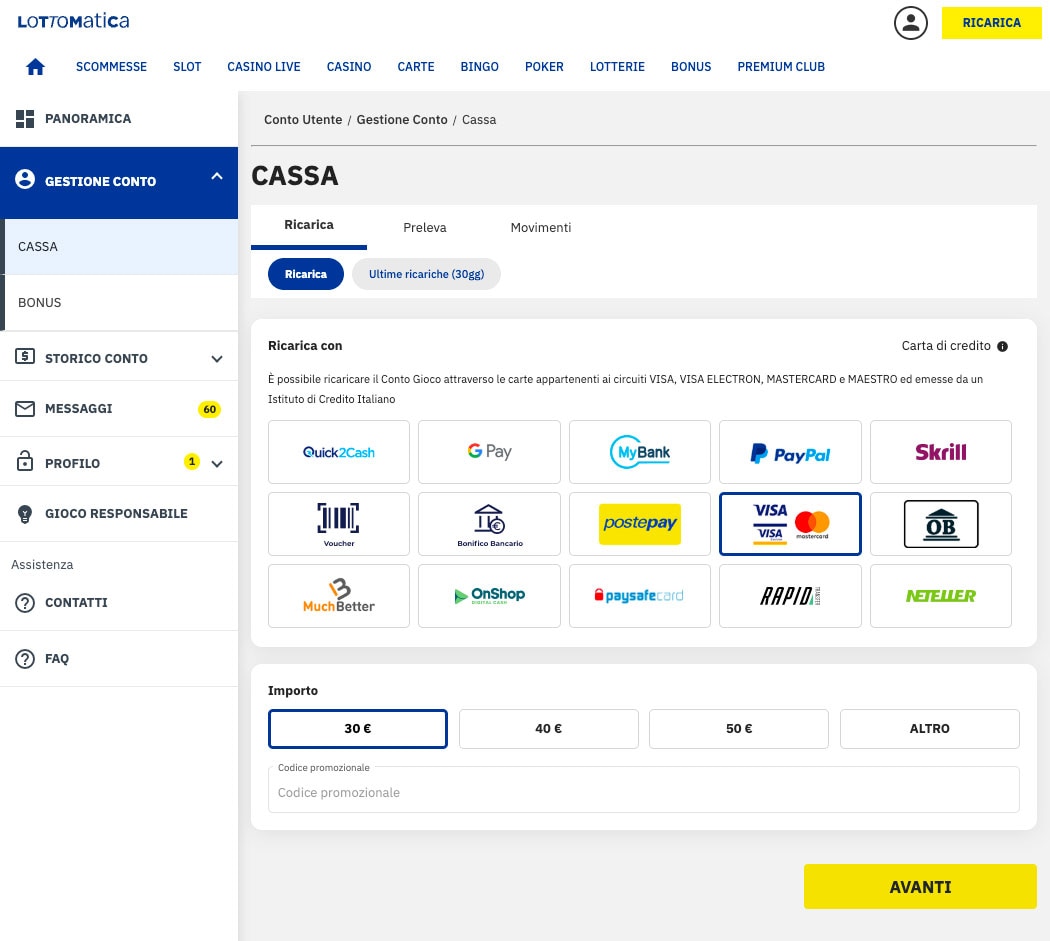
Task: Open the Ricarica tab
Action: [309, 226]
